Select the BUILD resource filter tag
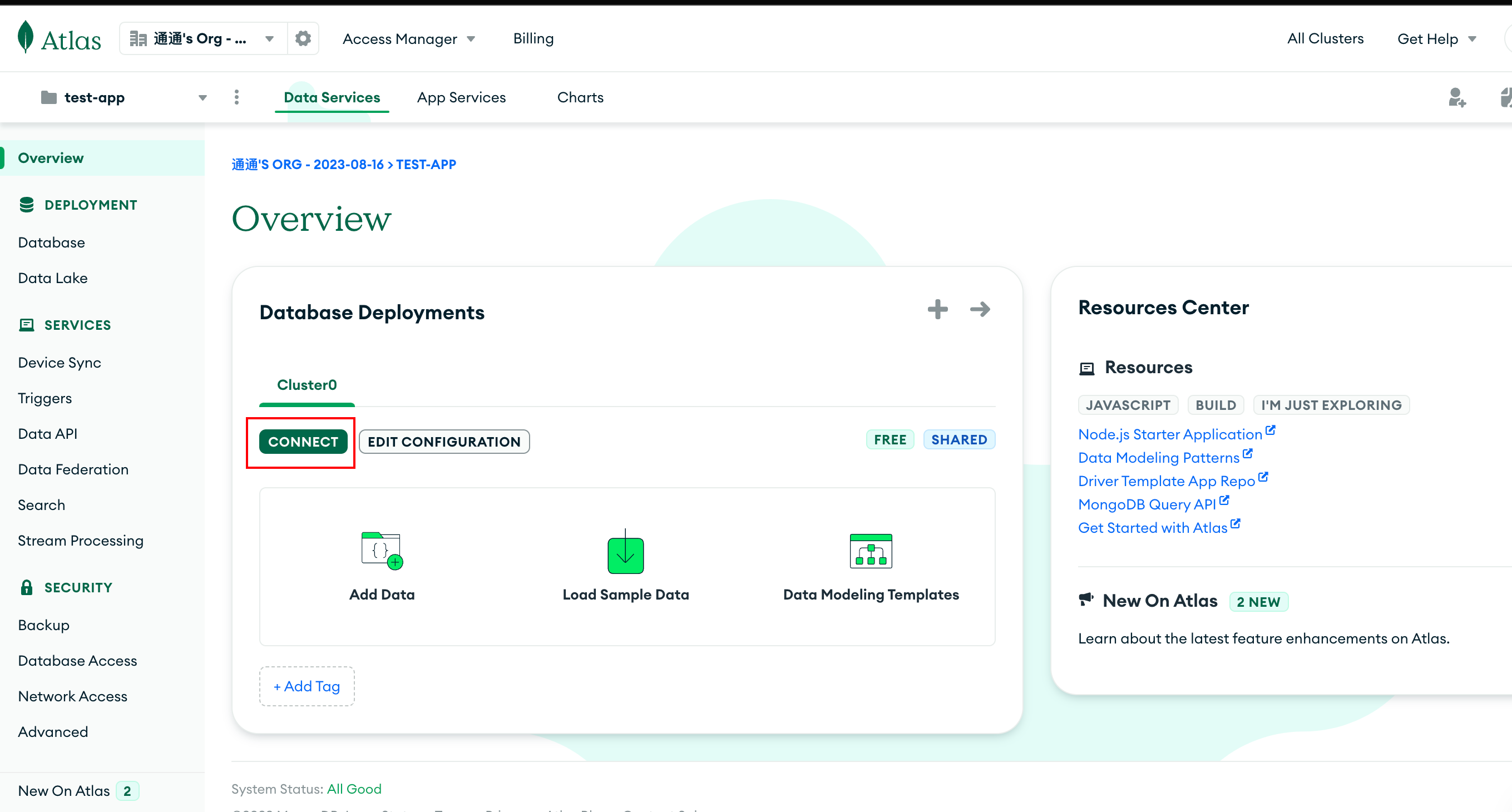 pos(1215,405)
